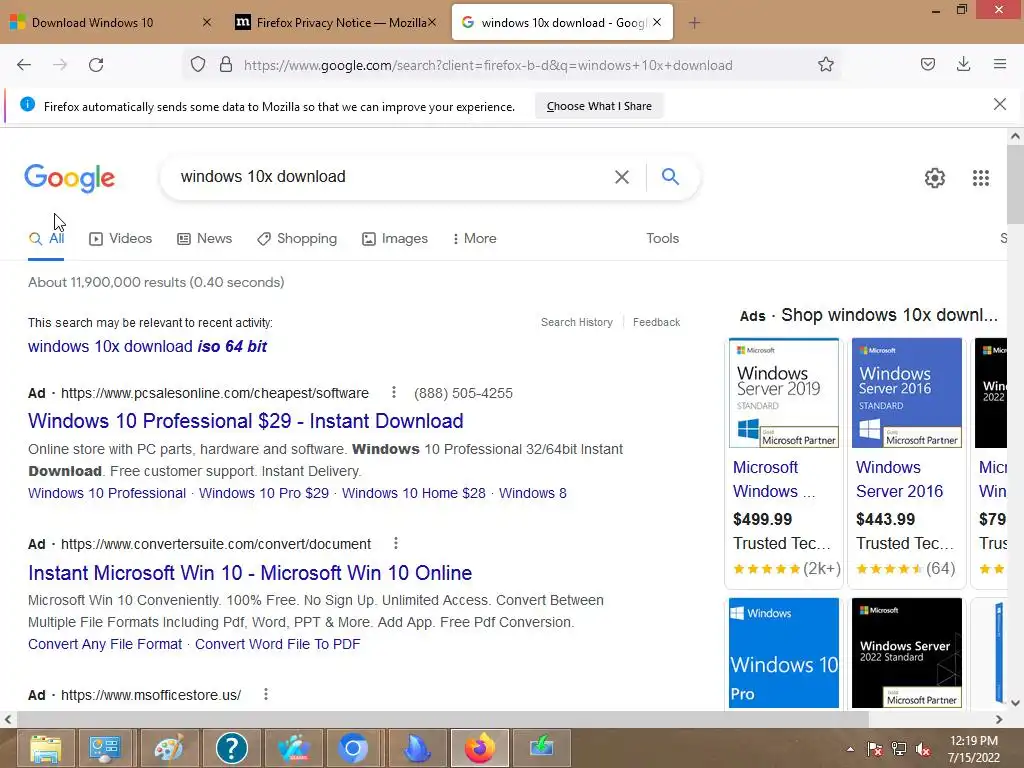The image size is (1024, 768).
Task: Show hidden system tray icons
Action: pos(850,749)
